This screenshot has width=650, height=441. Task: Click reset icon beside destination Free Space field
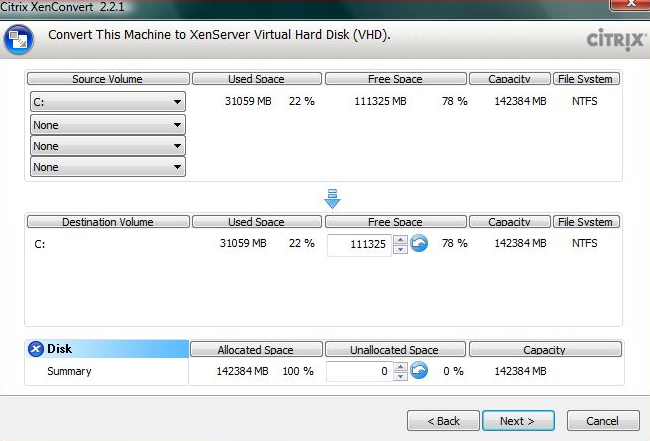[x=420, y=243]
